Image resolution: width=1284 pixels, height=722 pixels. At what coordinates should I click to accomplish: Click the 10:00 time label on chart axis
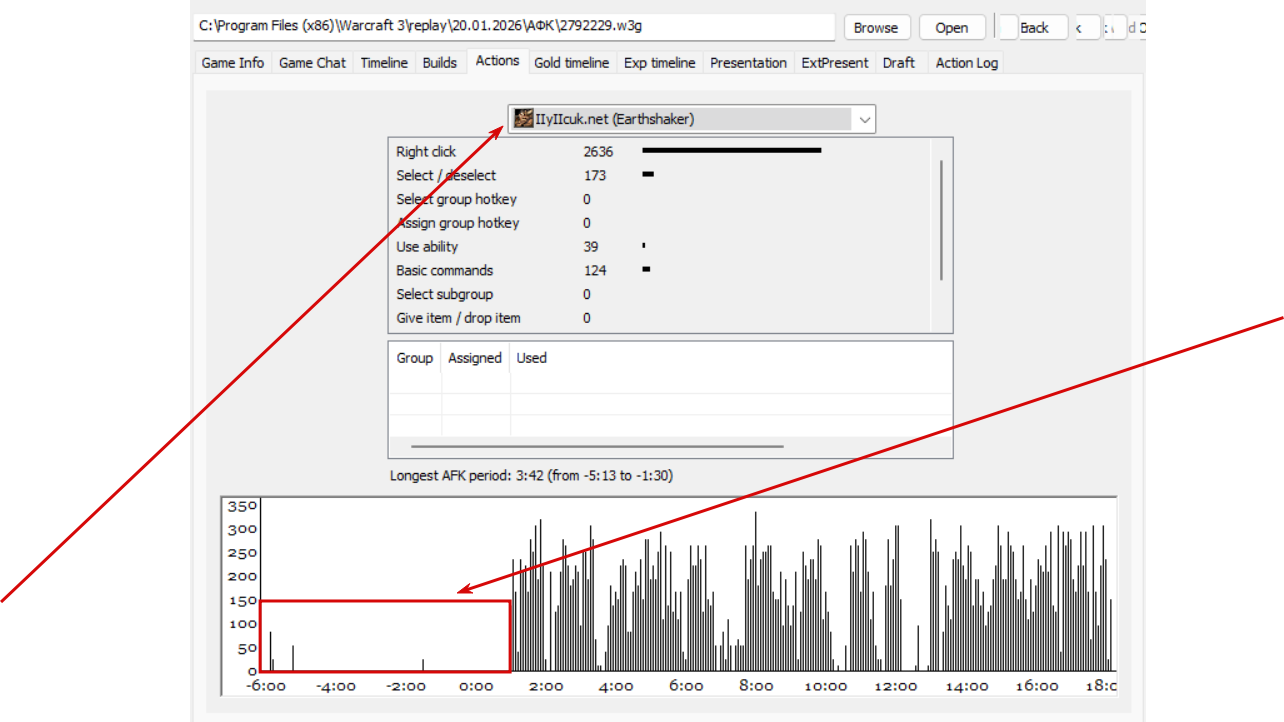826,686
